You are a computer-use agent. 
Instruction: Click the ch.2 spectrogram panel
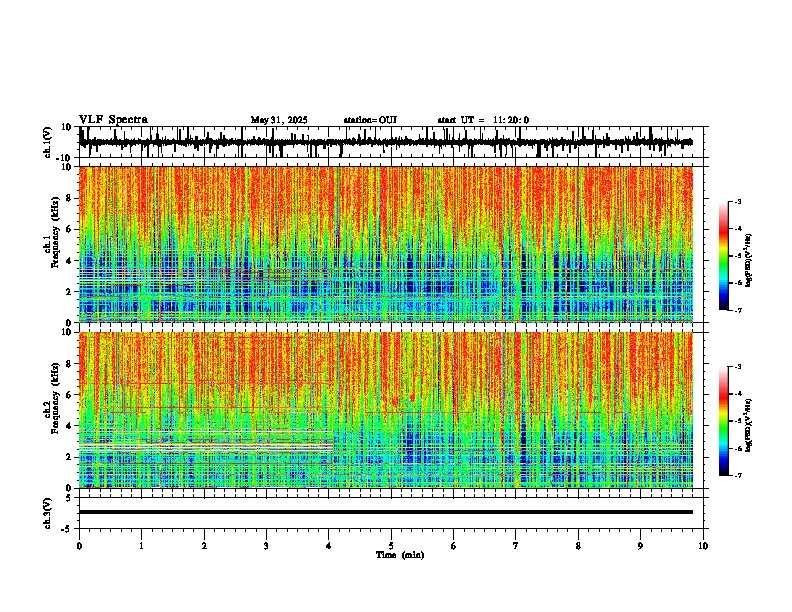pyautogui.click(x=386, y=410)
